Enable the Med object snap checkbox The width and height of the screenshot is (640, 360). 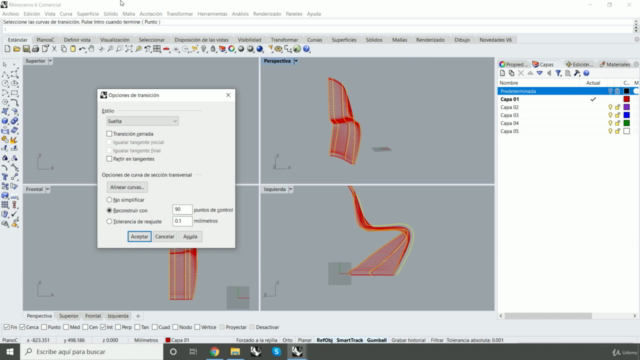click(x=66, y=327)
